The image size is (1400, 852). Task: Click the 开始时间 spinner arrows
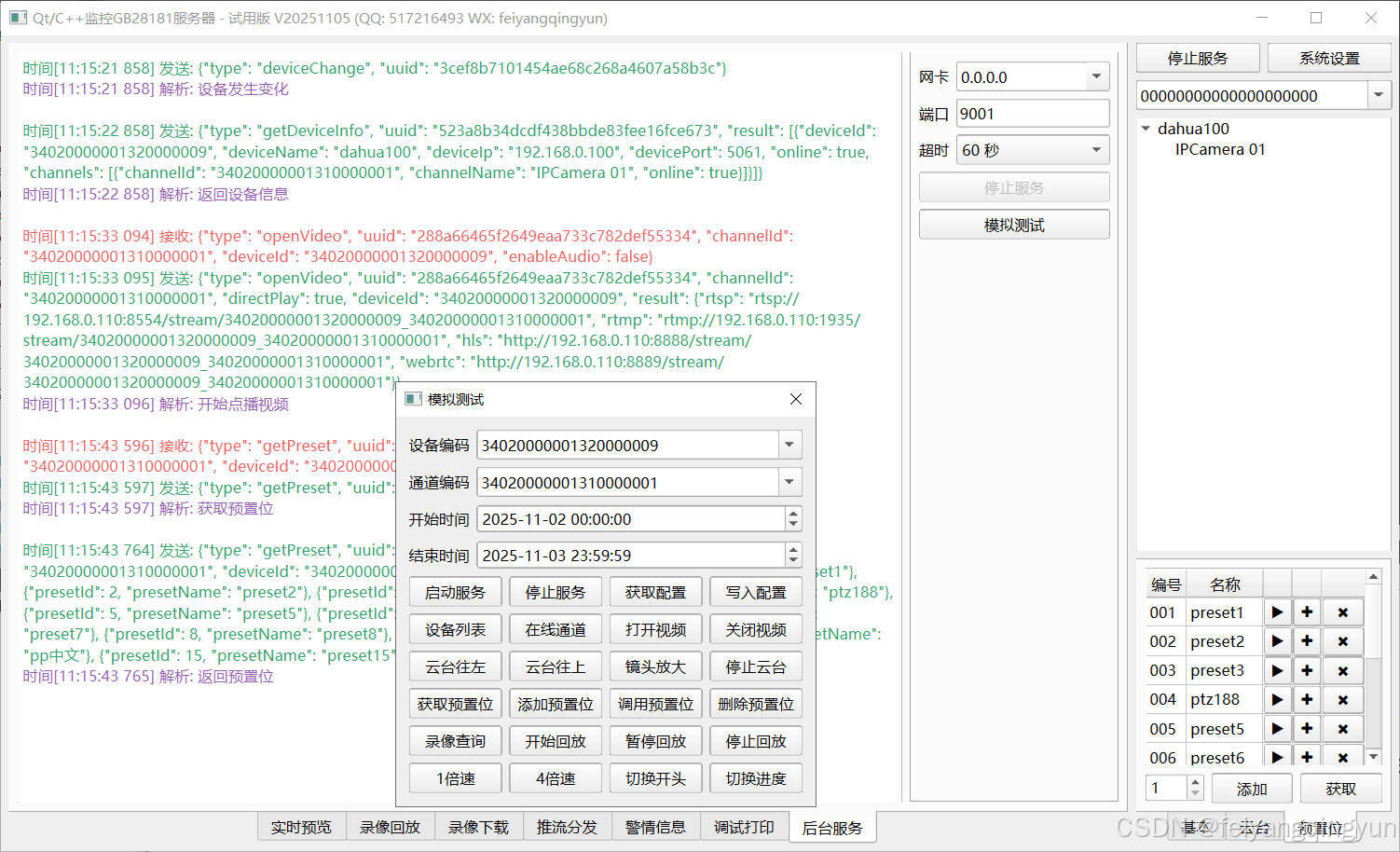(x=793, y=519)
